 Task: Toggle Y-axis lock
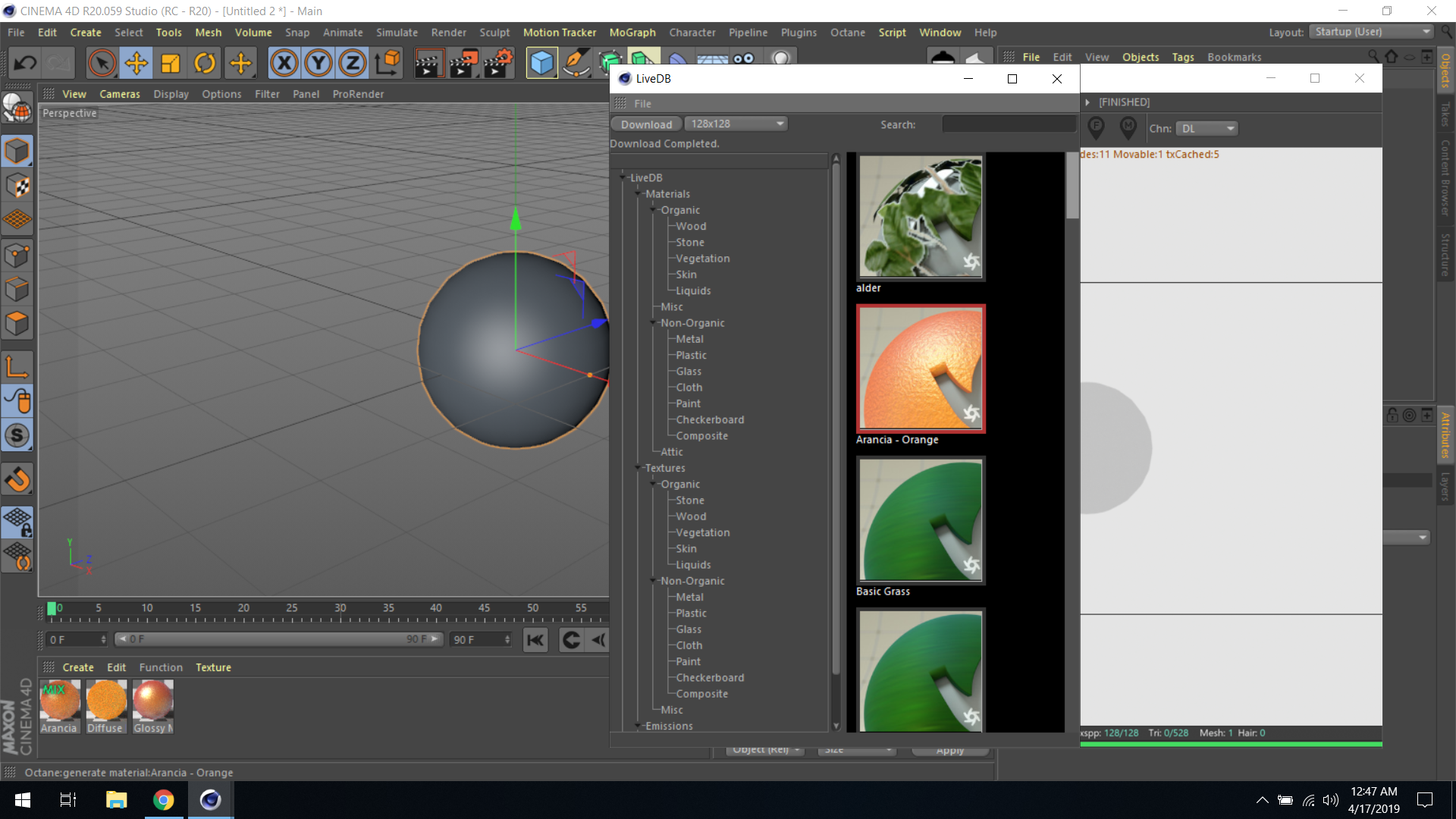click(x=318, y=63)
